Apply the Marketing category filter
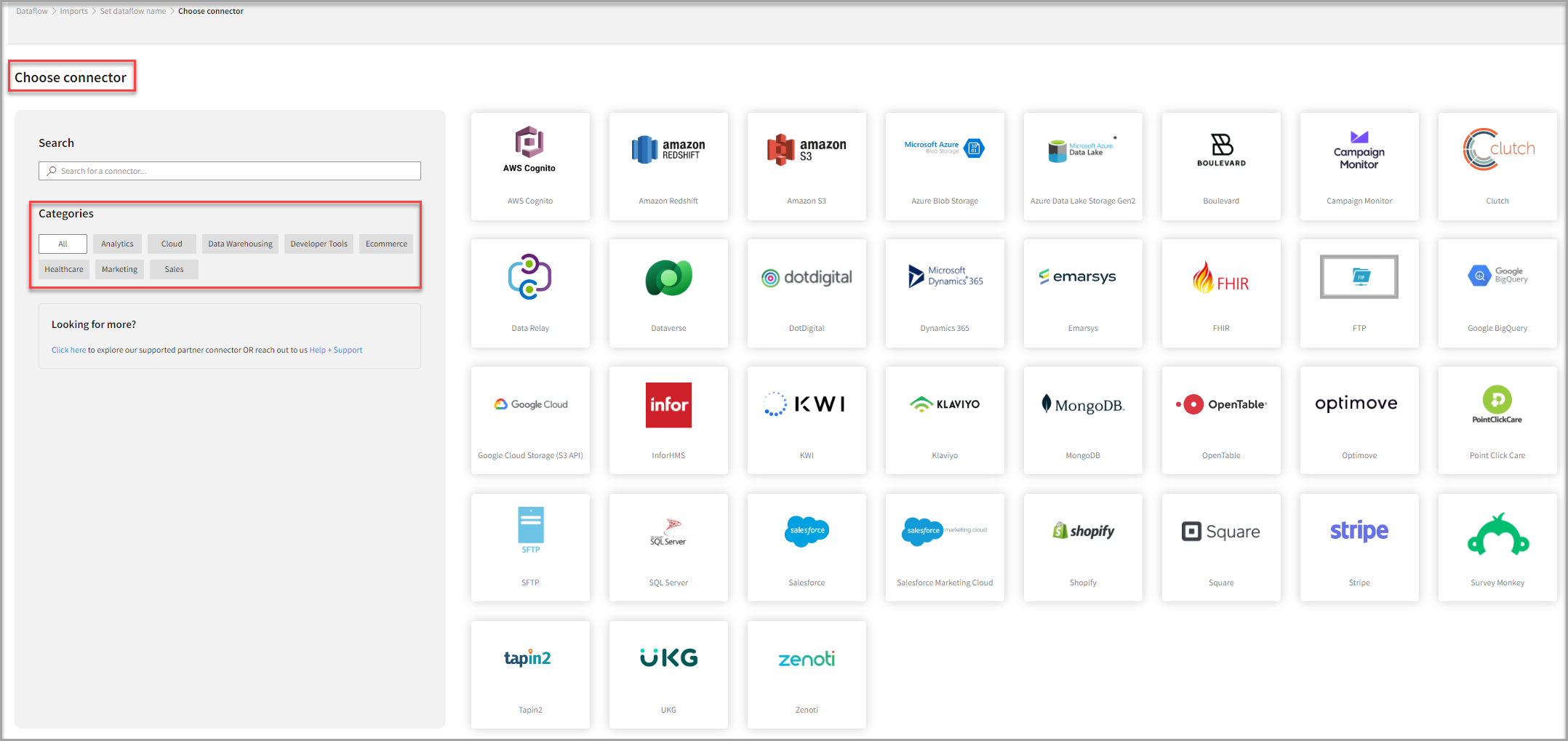Image resolution: width=1568 pixels, height=741 pixels. click(x=119, y=269)
